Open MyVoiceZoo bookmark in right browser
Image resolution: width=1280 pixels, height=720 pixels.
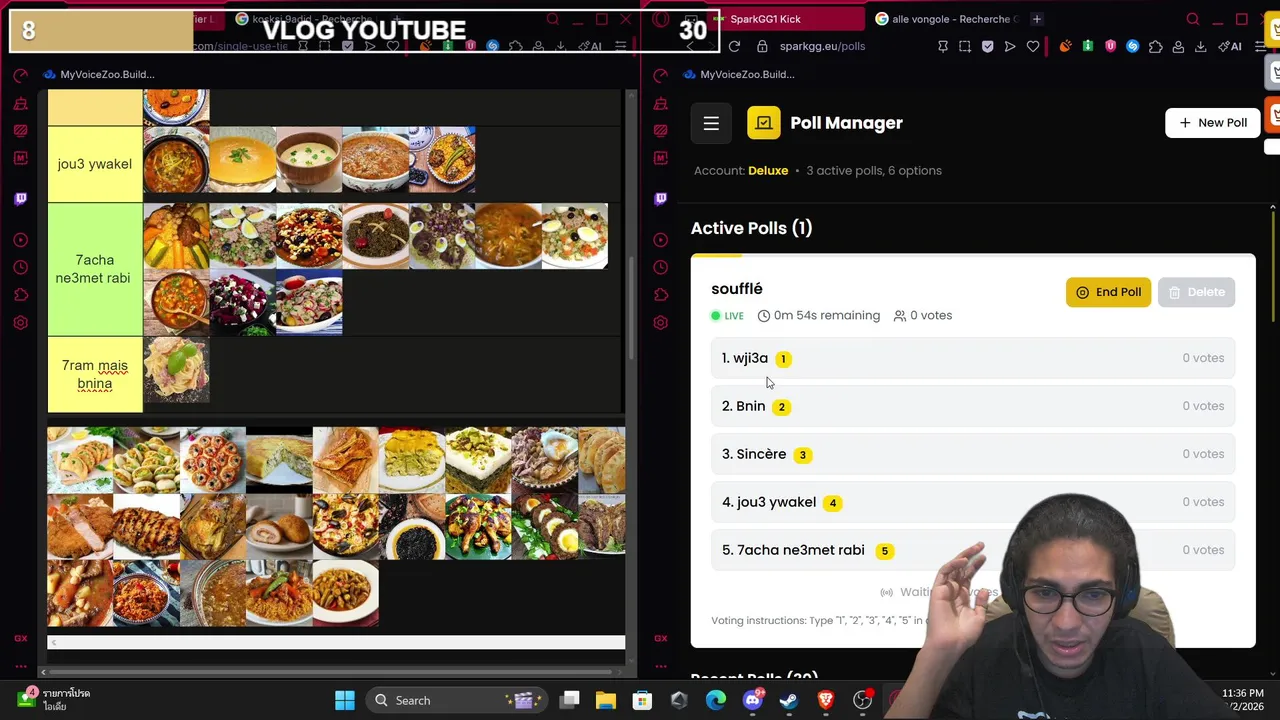[738, 74]
